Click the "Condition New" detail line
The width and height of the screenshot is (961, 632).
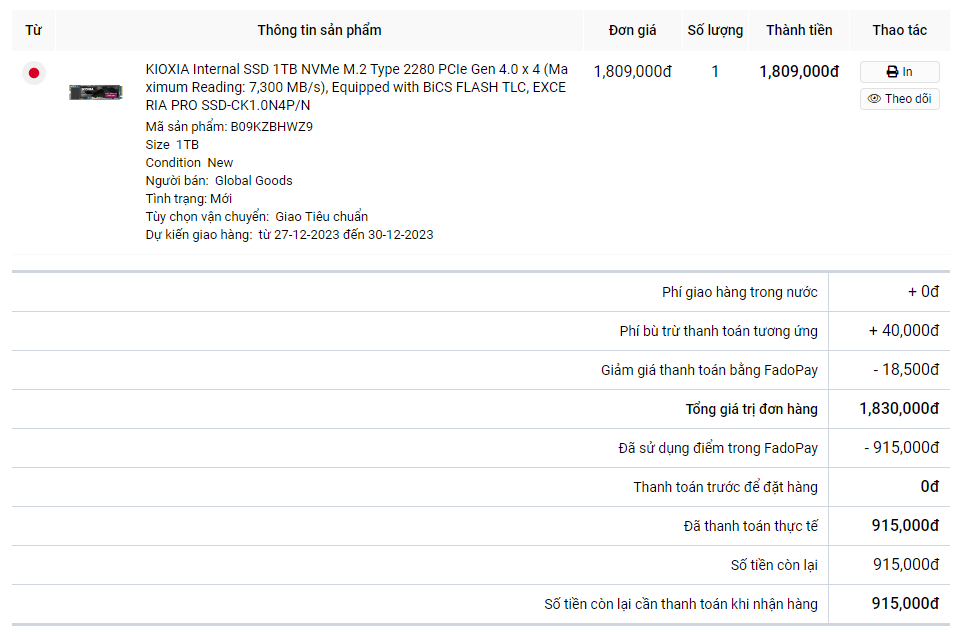(189, 162)
